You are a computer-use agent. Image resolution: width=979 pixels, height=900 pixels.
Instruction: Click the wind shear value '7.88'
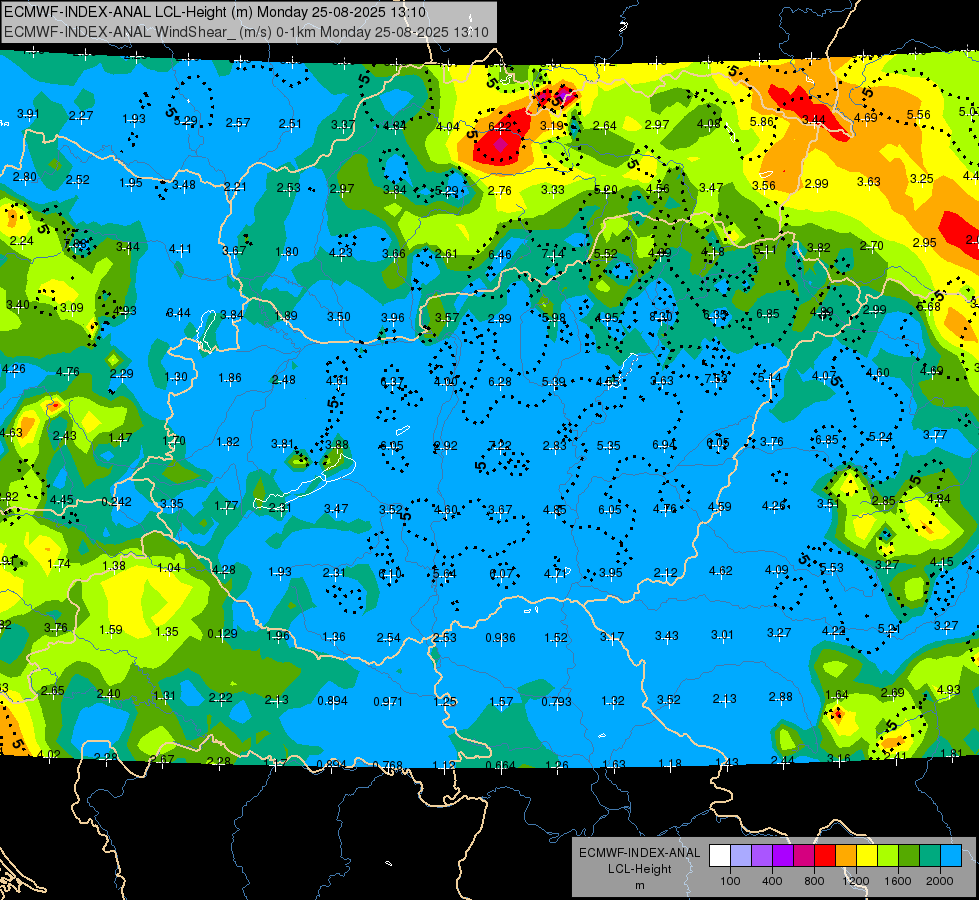(x=75, y=244)
